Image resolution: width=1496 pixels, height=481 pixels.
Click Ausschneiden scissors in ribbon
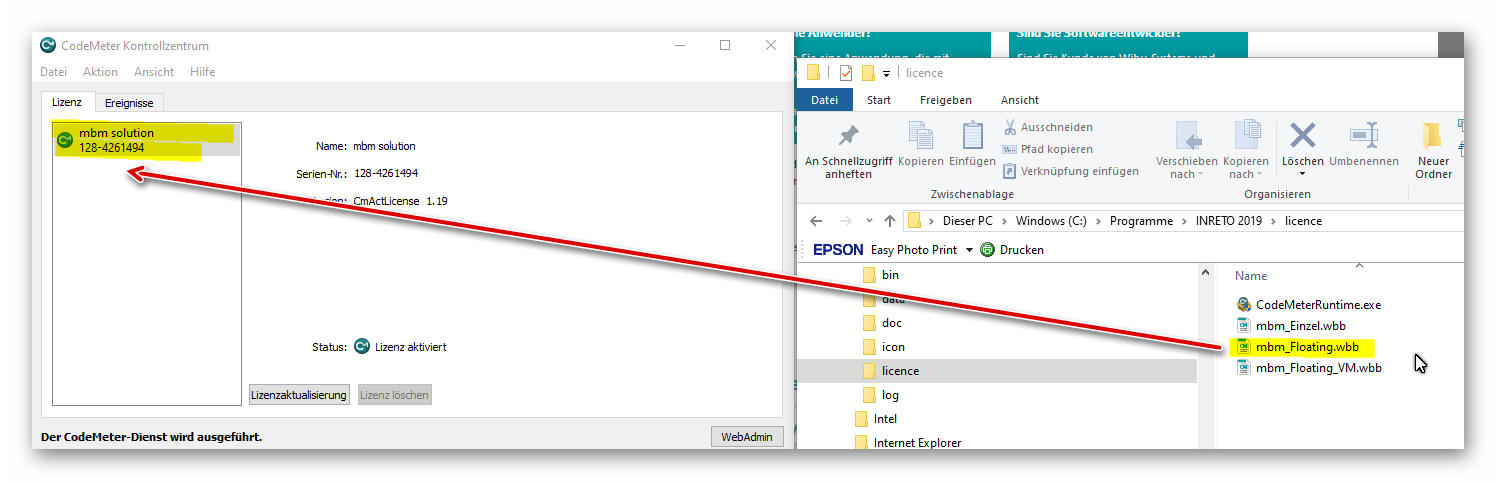[x=1010, y=128]
